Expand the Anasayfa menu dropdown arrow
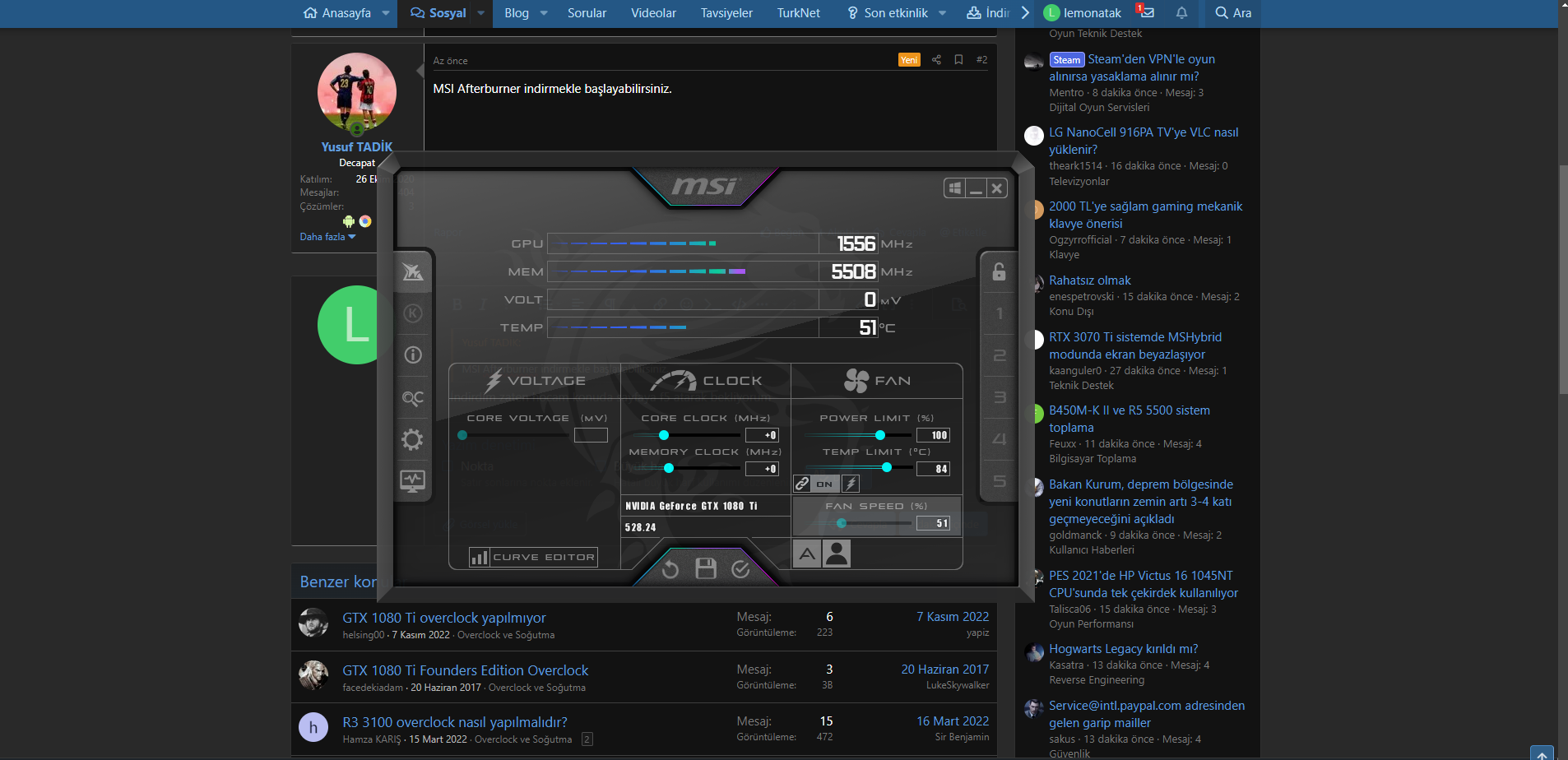Screen dimensions: 1568x760 (x=386, y=13)
